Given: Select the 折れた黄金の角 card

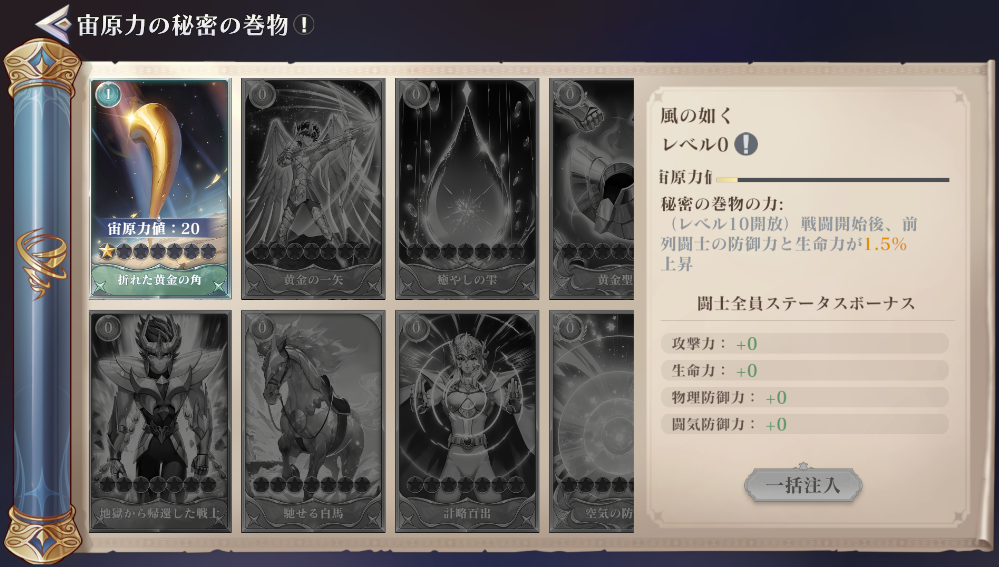Looking at the screenshot, I should [160, 189].
